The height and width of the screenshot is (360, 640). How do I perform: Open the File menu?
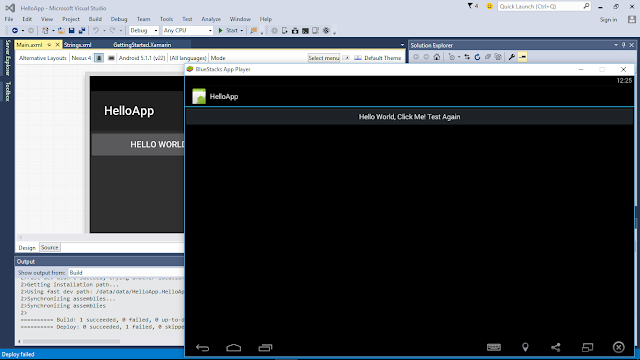[x=9, y=19]
